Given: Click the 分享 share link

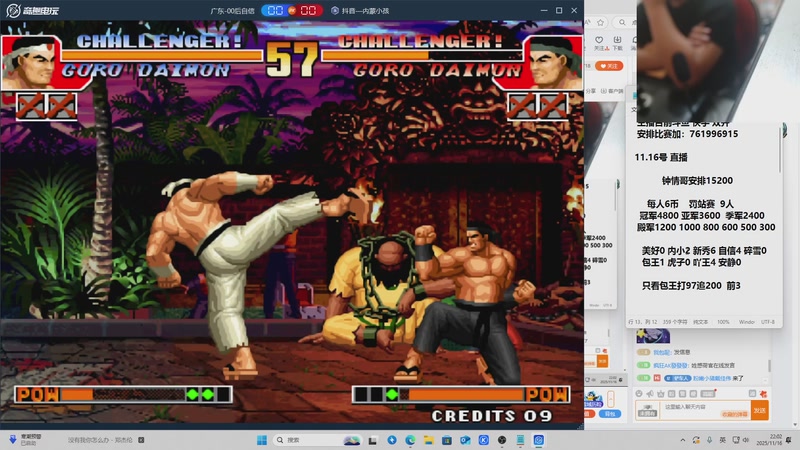Looking at the screenshot, I should [591, 91].
